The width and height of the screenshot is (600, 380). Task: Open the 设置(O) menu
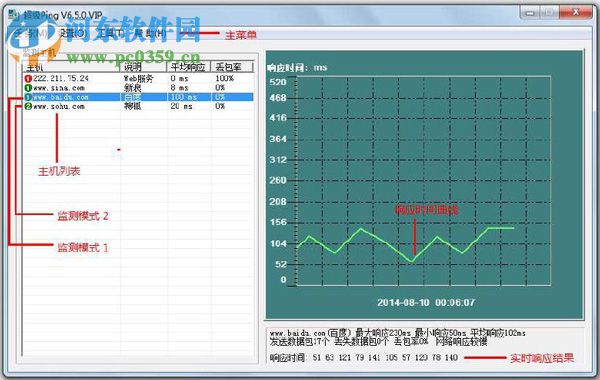coord(72,34)
